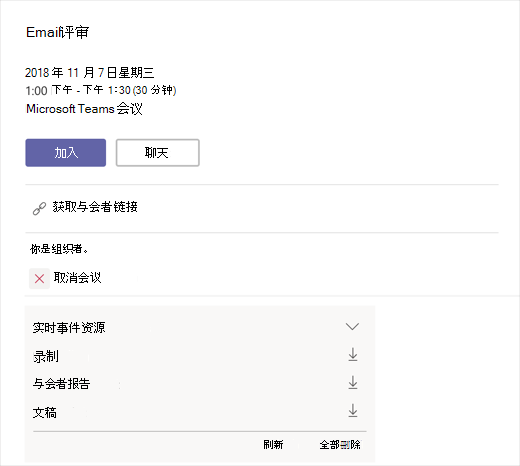Click 全部删除 to delete all

tap(340, 445)
